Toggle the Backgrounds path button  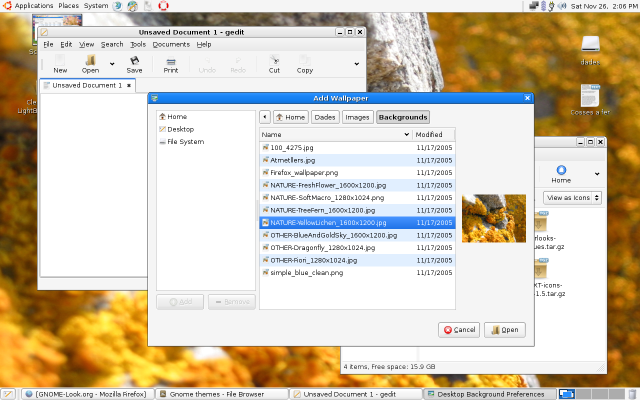[402, 117]
